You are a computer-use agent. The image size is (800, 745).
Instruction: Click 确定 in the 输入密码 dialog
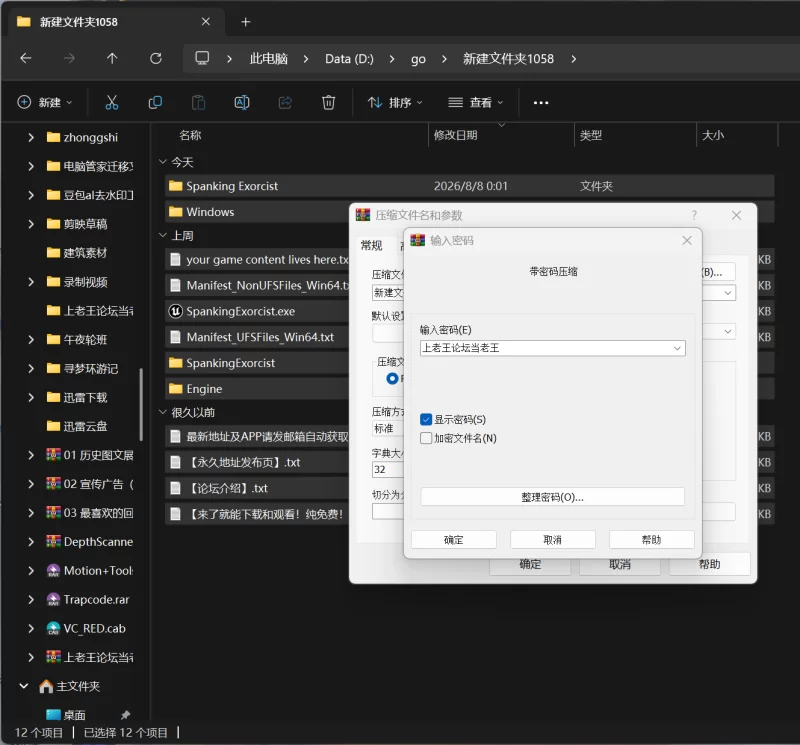click(454, 540)
